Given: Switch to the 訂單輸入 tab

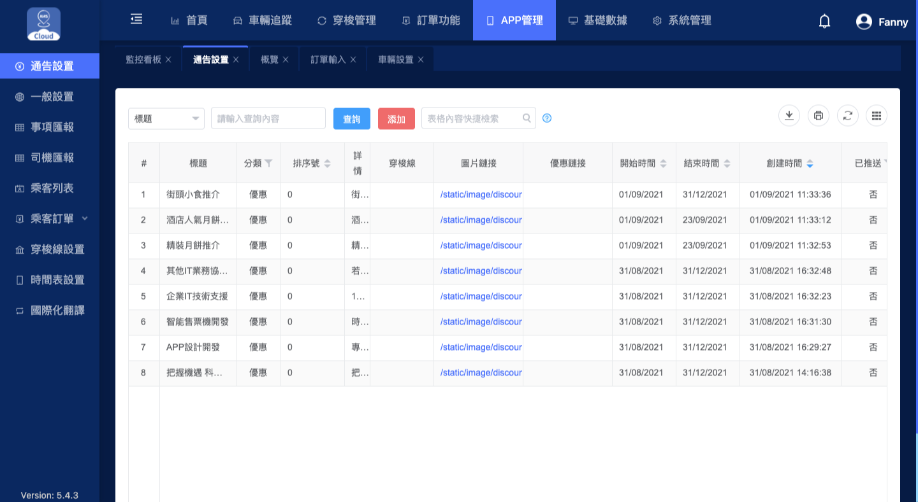Looking at the screenshot, I should [327, 60].
